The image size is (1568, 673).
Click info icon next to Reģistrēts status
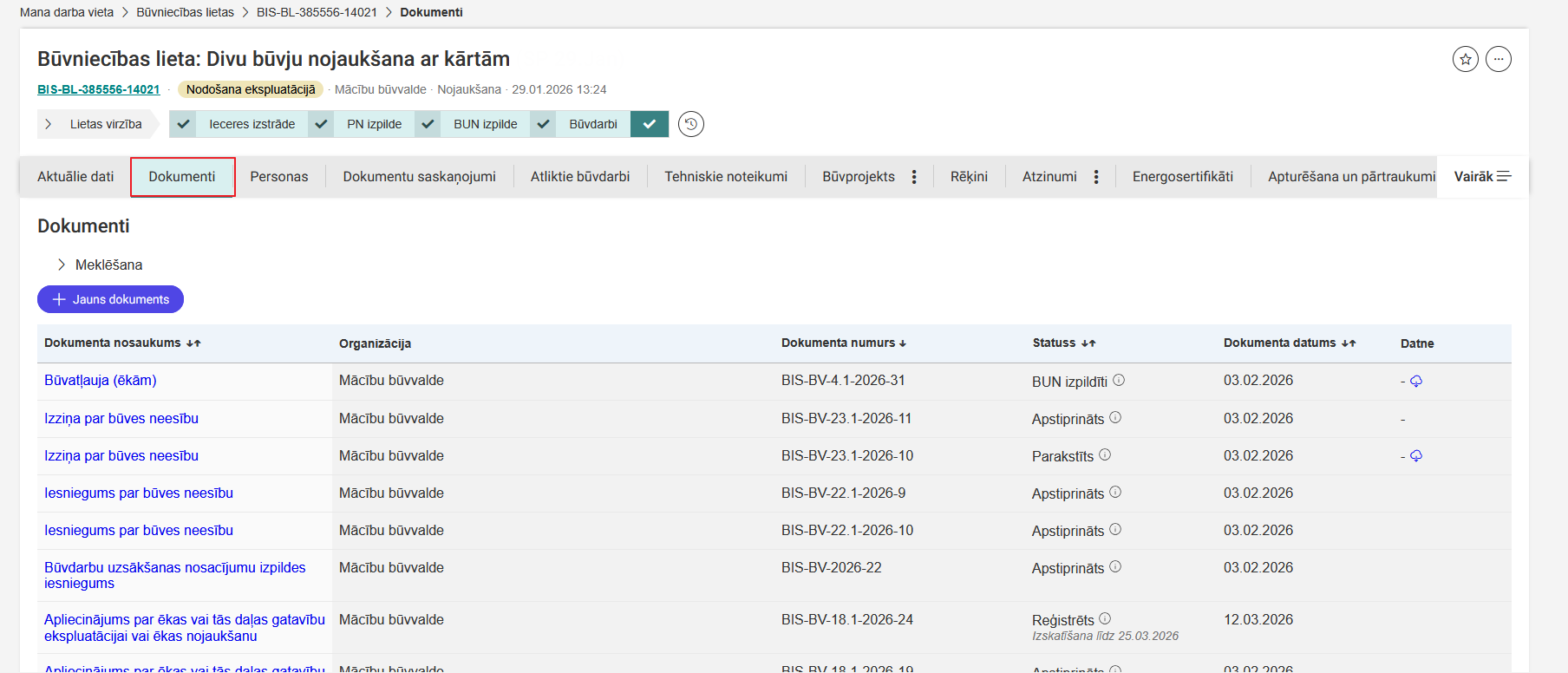[1105, 618]
